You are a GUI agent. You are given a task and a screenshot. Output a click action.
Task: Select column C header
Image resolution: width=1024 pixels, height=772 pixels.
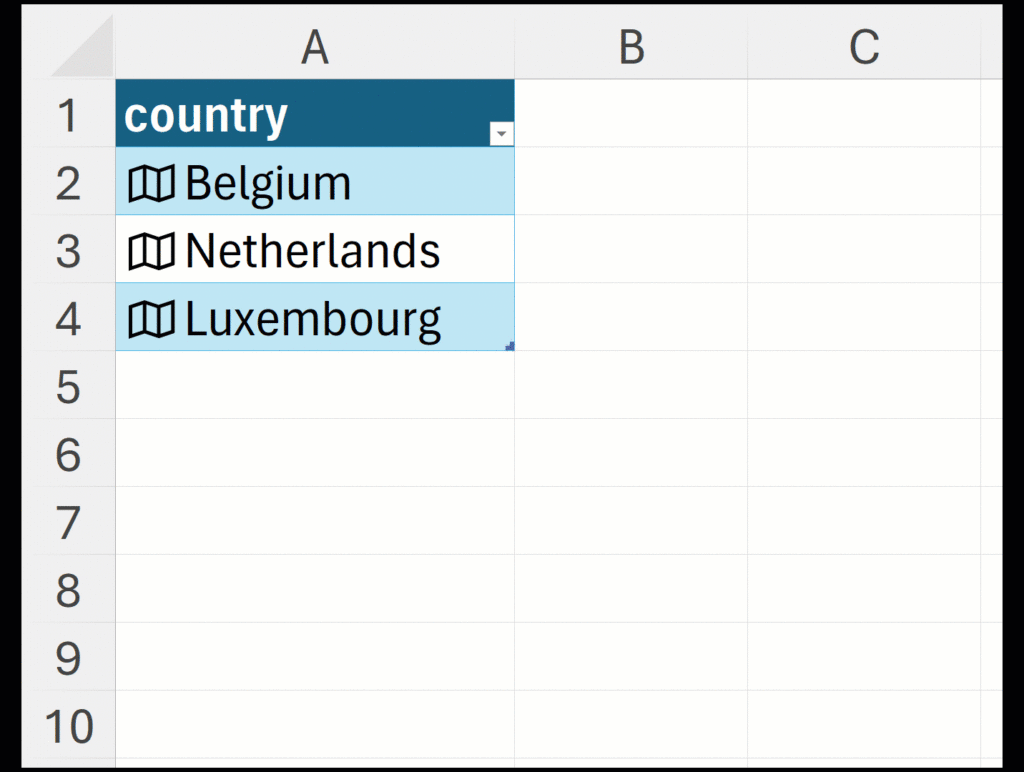click(x=864, y=47)
